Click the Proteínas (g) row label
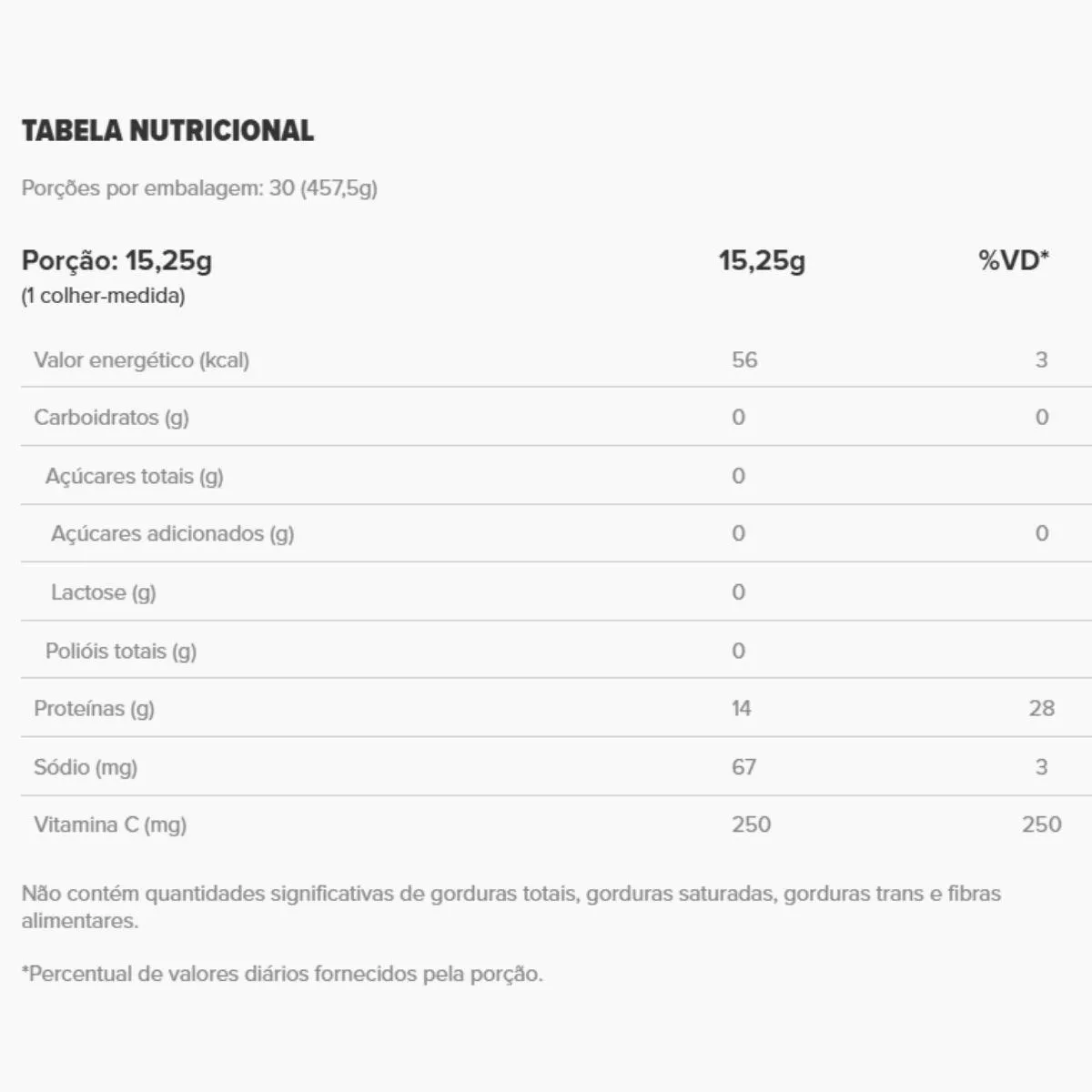This screenshot has width=1092, height=1092. pyautogui.click(x=94, y=709)
